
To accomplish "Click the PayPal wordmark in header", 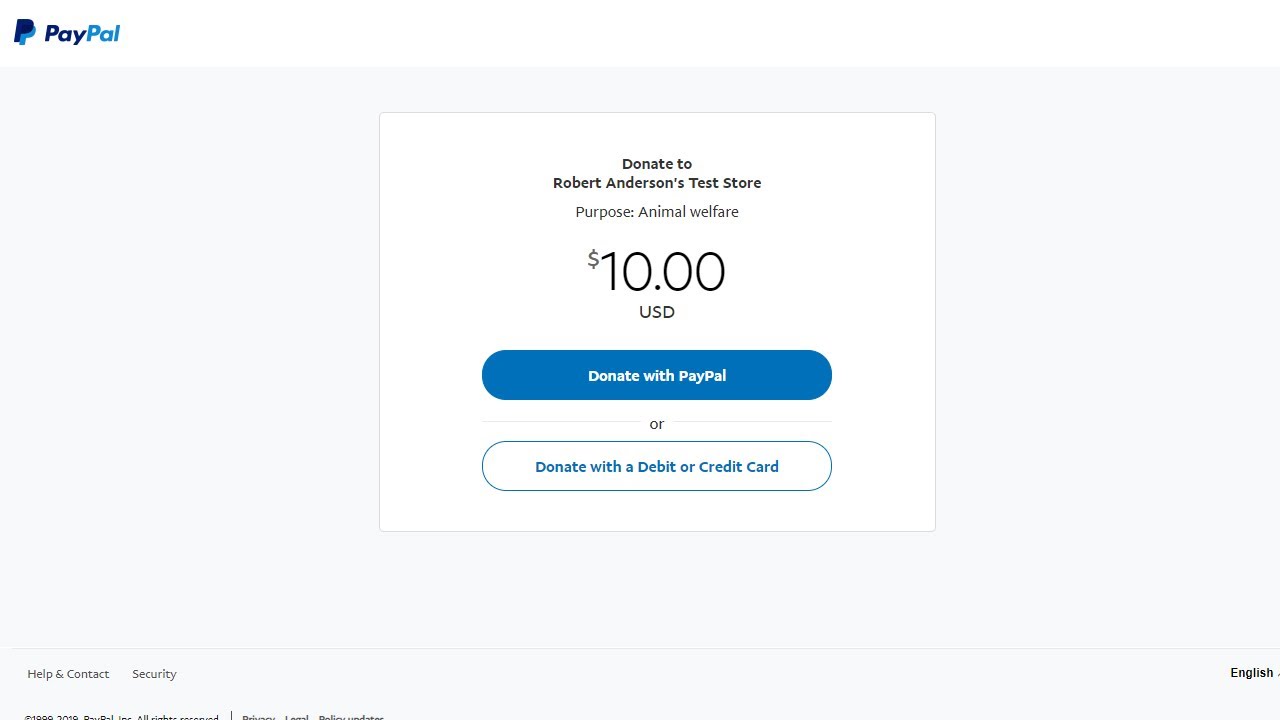I will click(82, 33).
